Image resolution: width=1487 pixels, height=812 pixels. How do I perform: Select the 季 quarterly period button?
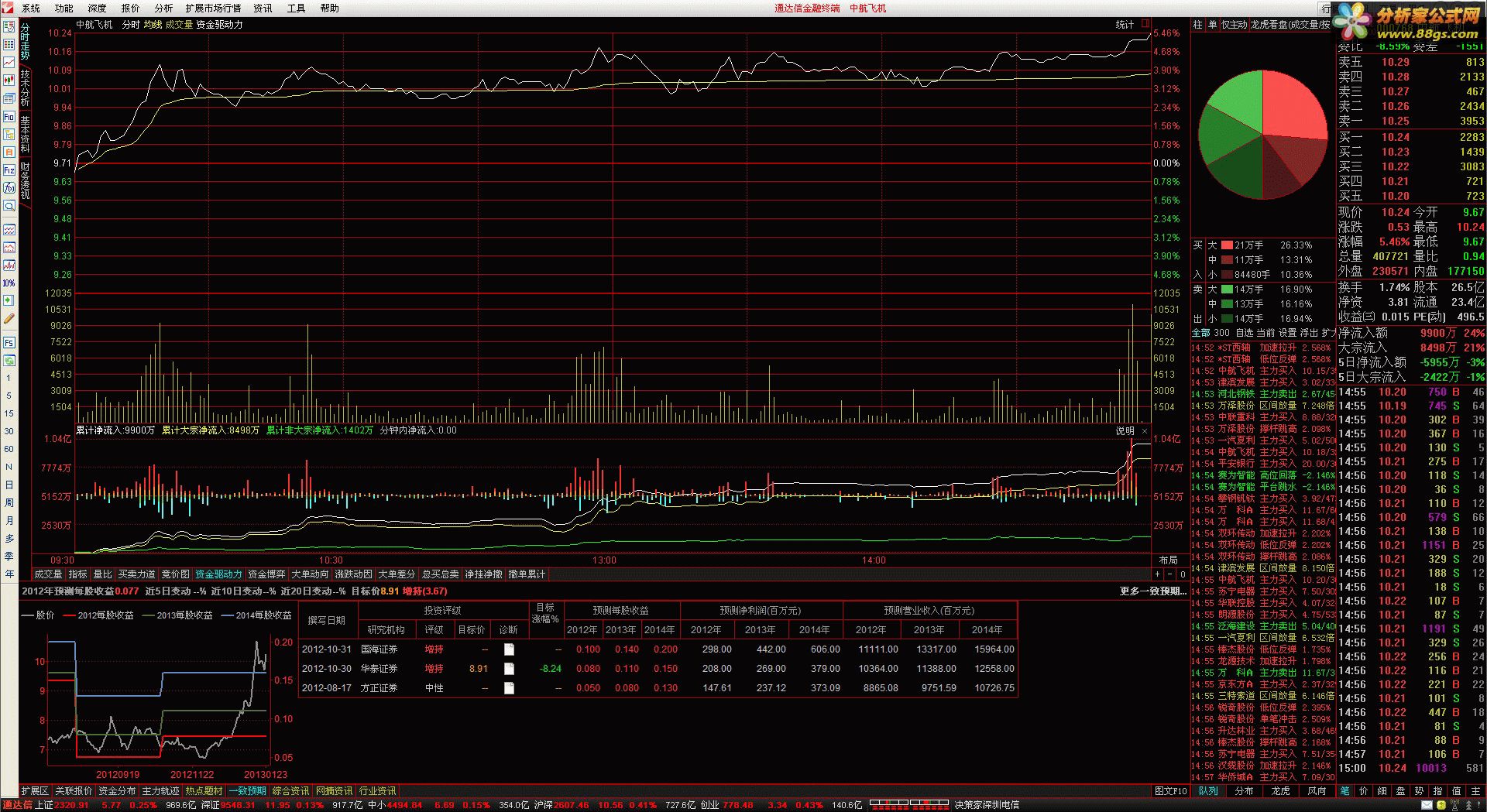coord(9,556)
